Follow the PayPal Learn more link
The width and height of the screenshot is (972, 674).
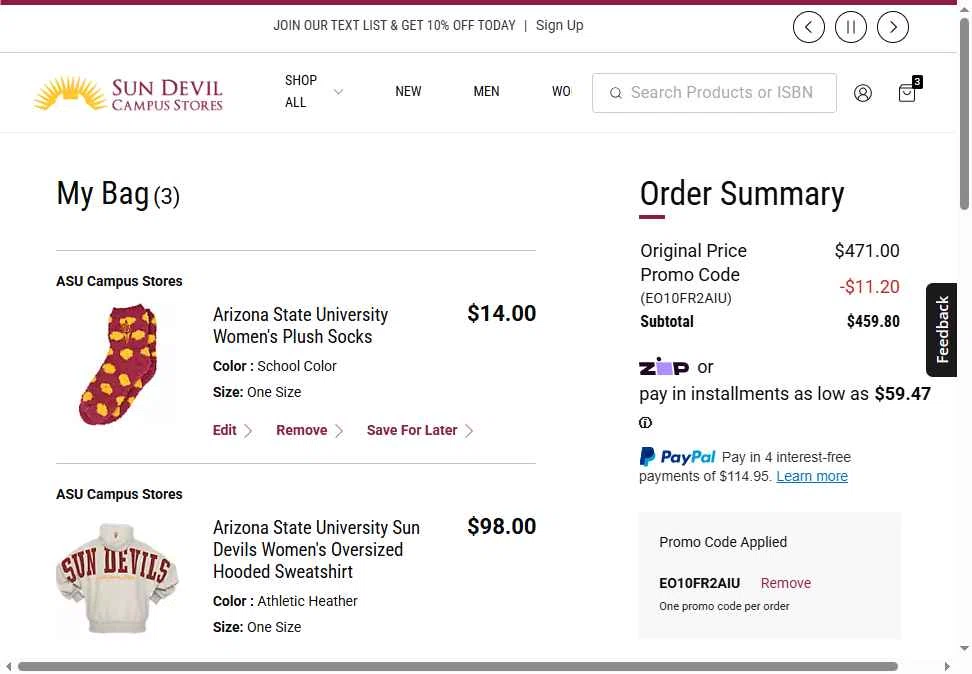click(x=811, y=476)
